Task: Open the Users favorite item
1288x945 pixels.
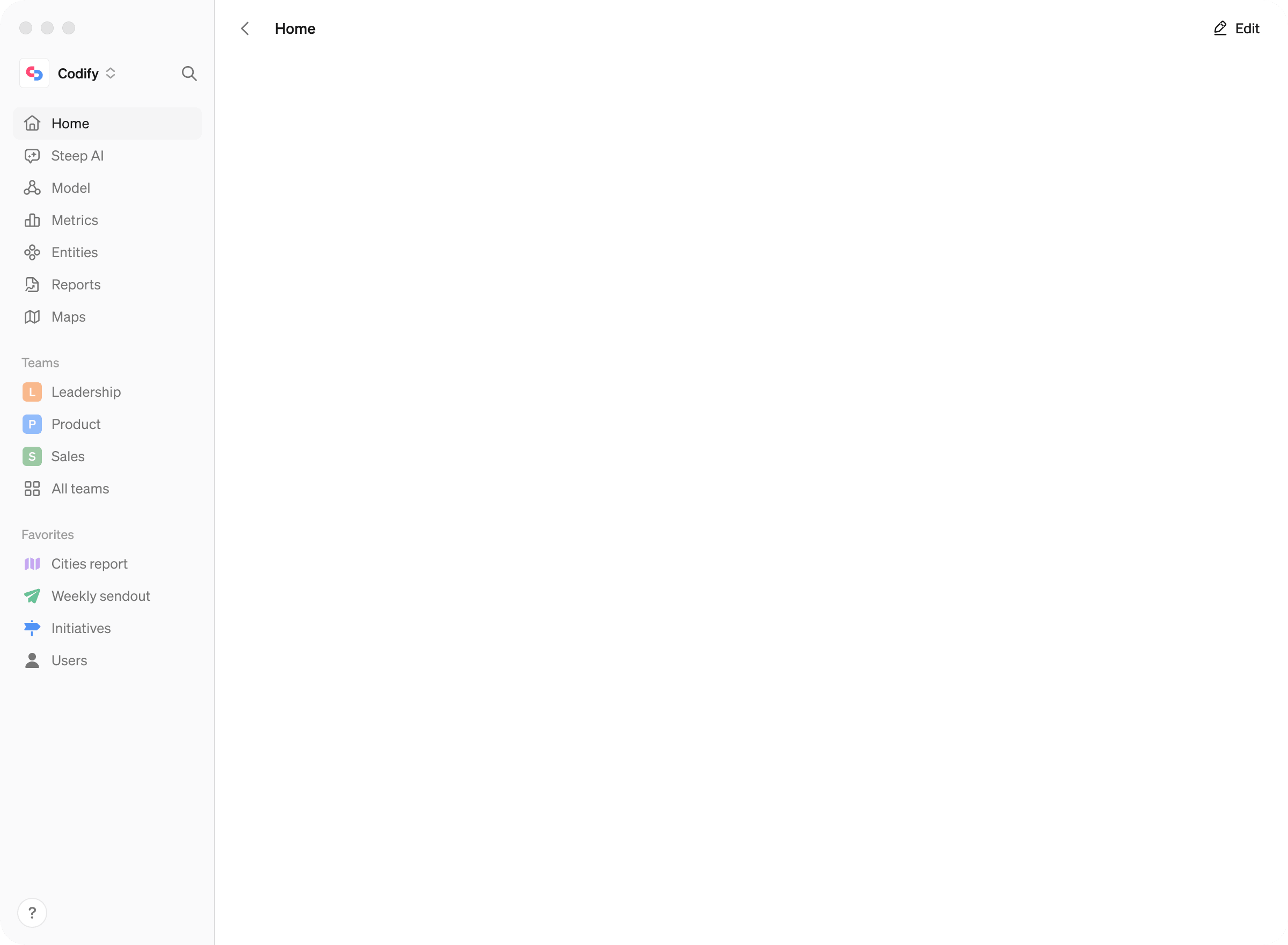Action: click(69, 661)
